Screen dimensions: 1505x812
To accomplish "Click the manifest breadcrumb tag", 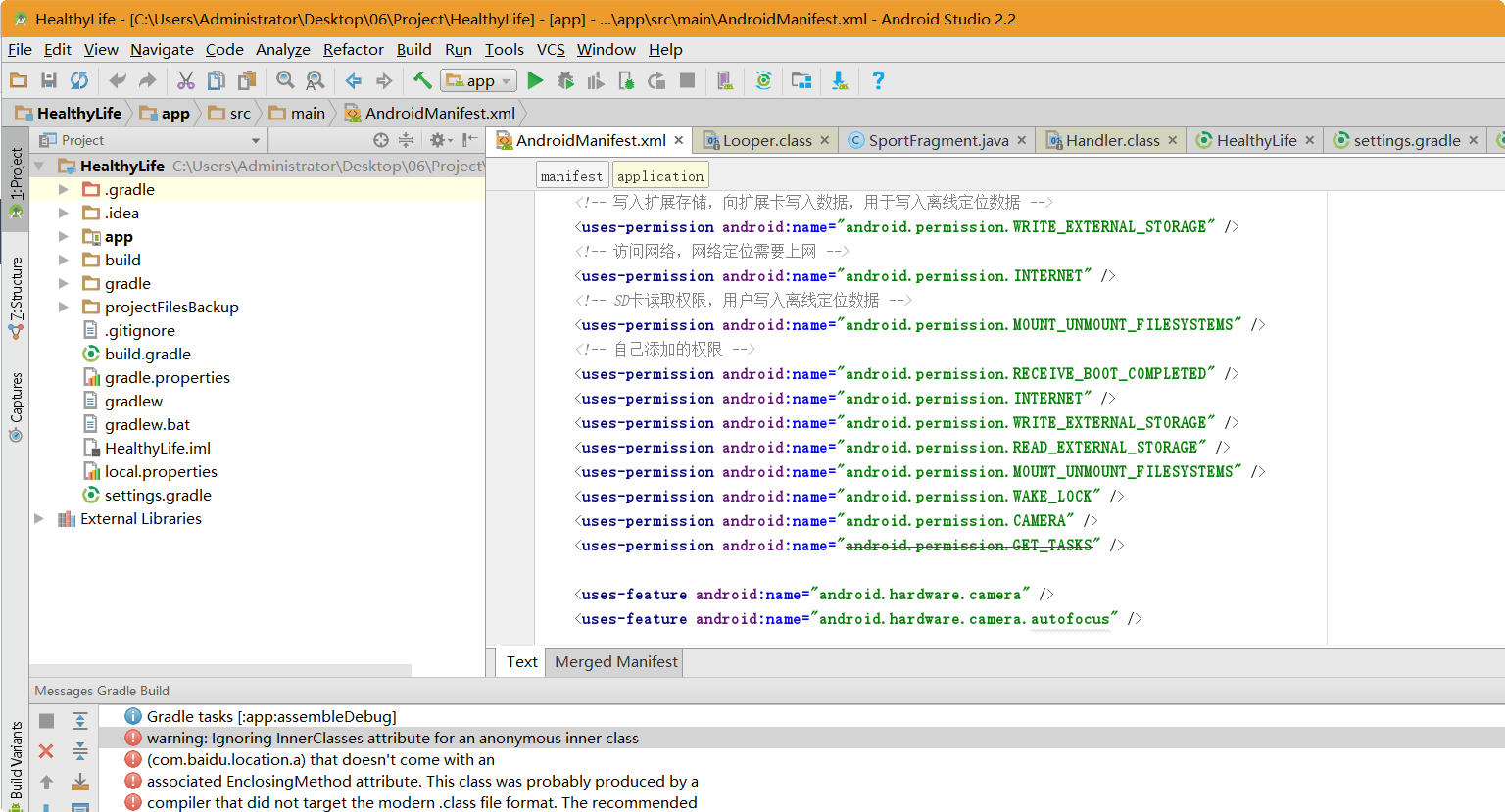I will 571,176.
